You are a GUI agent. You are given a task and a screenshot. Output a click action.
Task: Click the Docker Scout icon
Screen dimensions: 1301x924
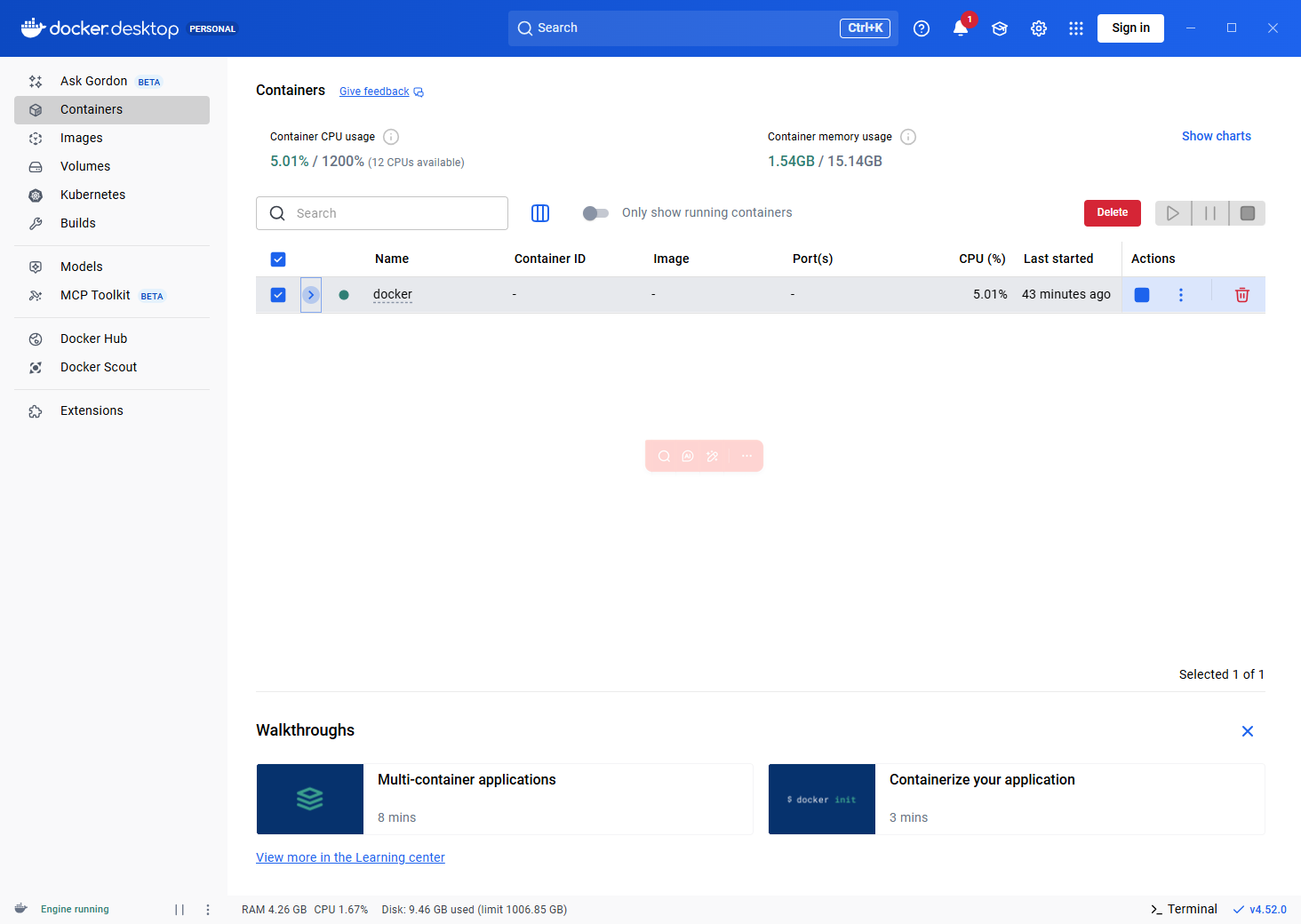(x=36, y=368)
